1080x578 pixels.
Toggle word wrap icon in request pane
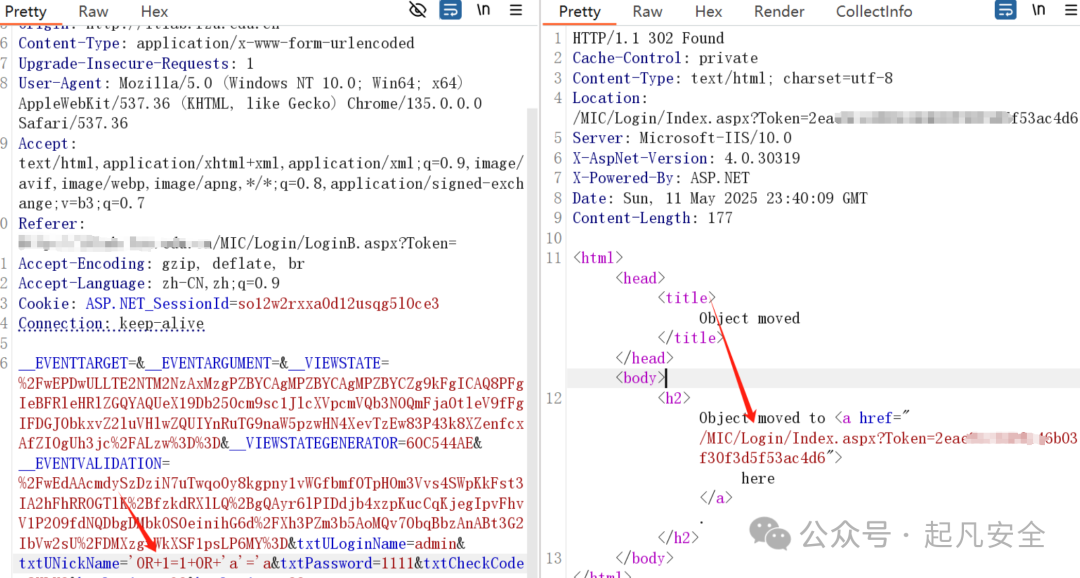[450, 10]
